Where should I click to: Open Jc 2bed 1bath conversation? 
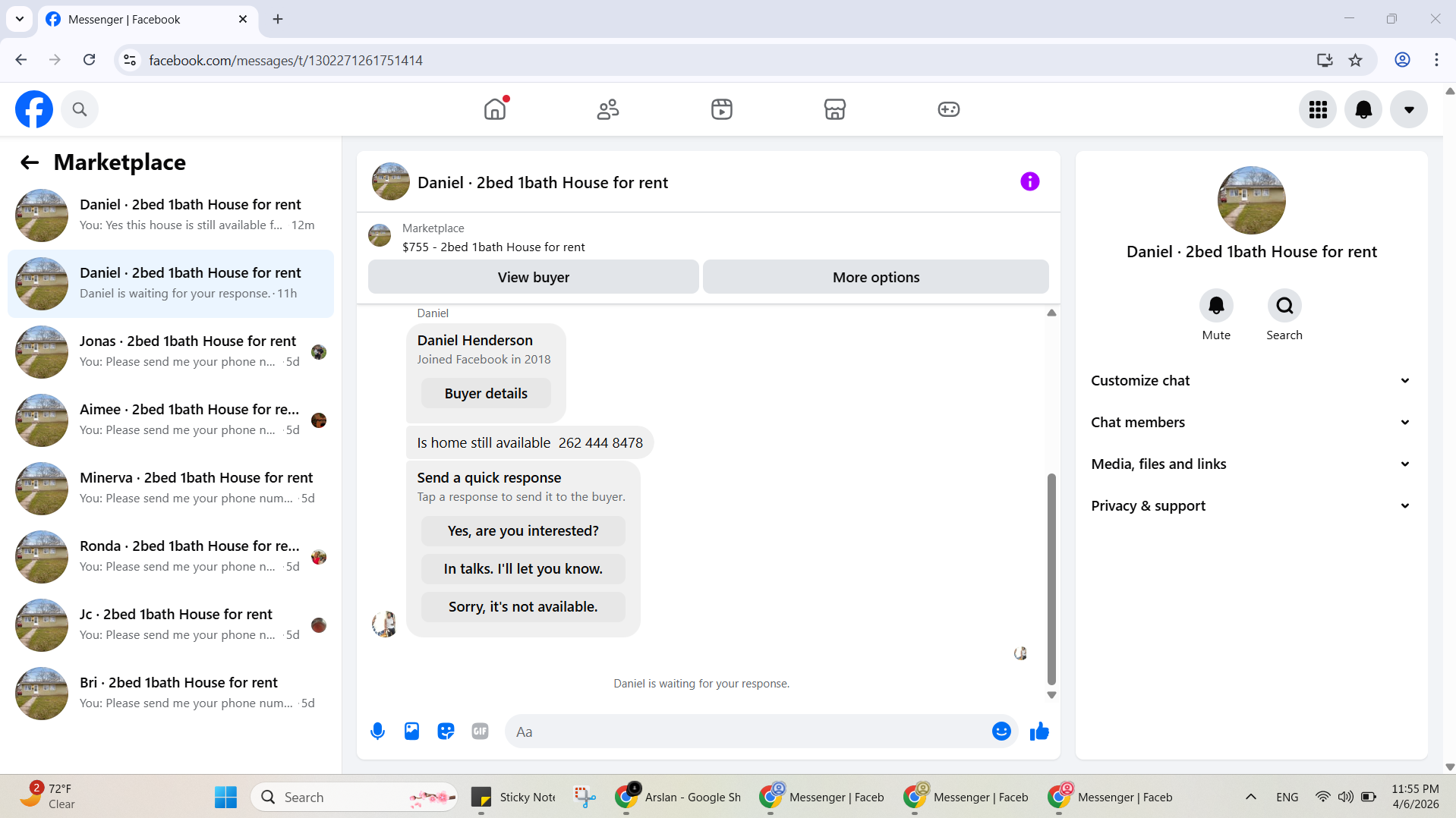171,625
